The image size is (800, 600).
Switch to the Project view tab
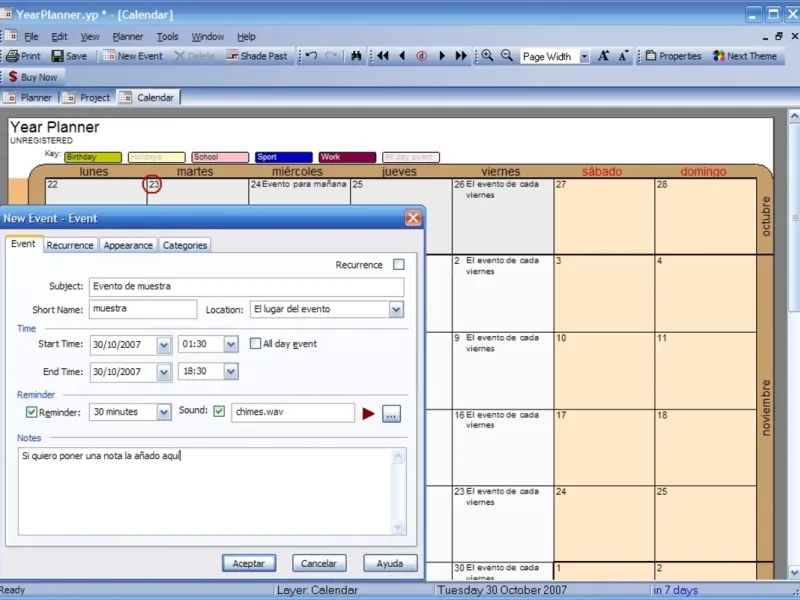coord(88,97)
